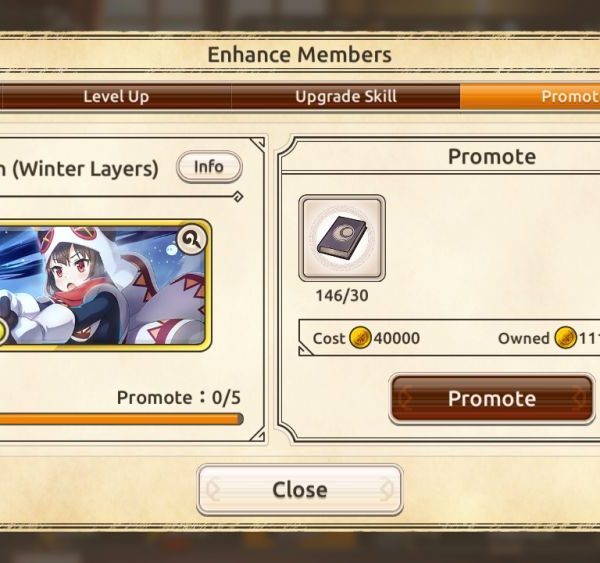Select the orange Promote tab

click(x=530, y=96)
